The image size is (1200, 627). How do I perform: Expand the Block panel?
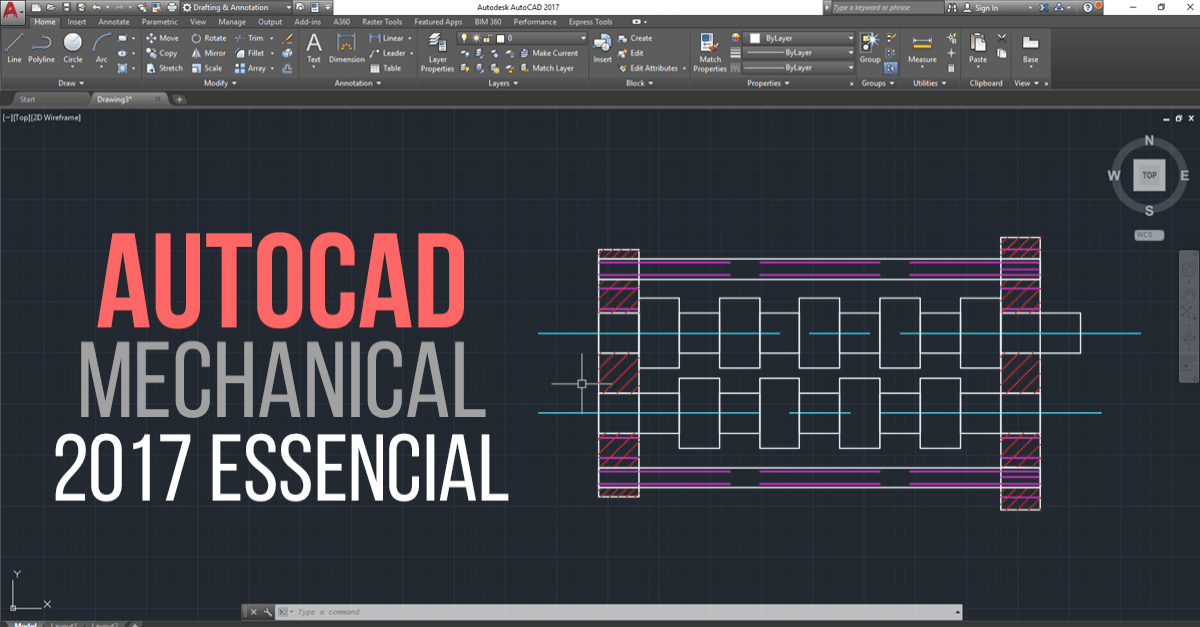click(x=638, y=83)
